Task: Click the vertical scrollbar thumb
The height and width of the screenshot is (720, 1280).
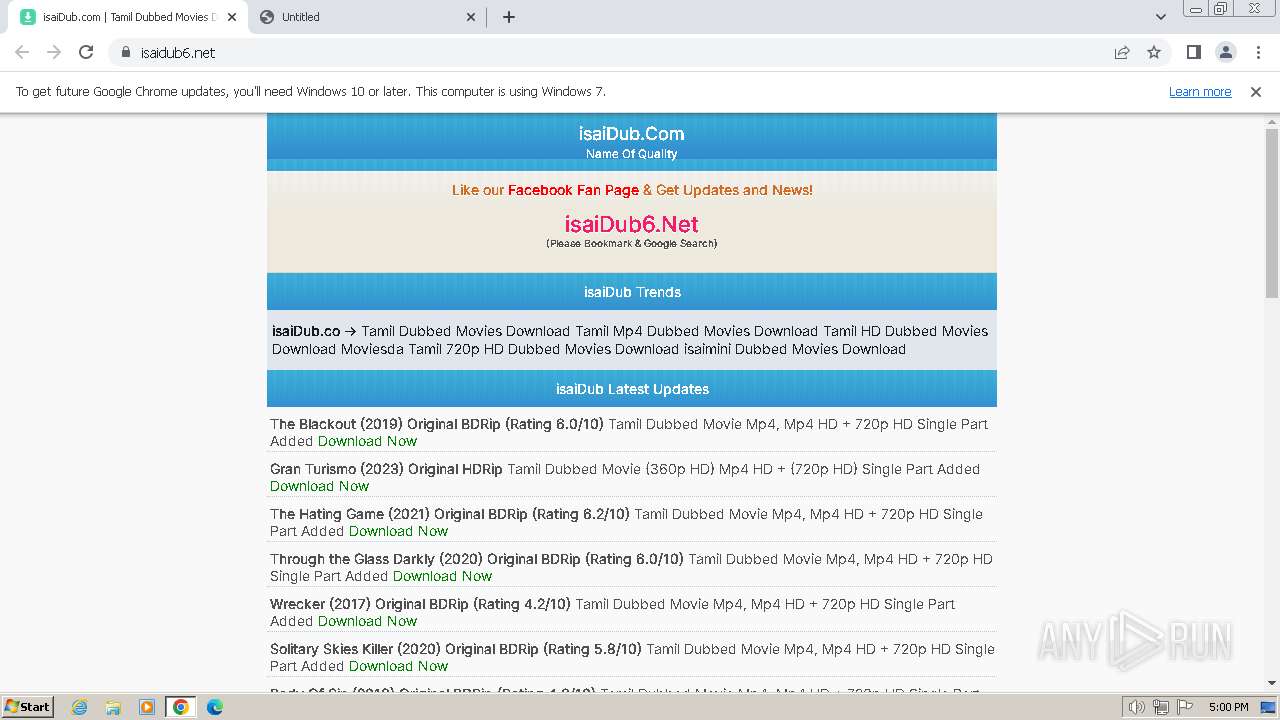Action: (x=1272, y=213)
